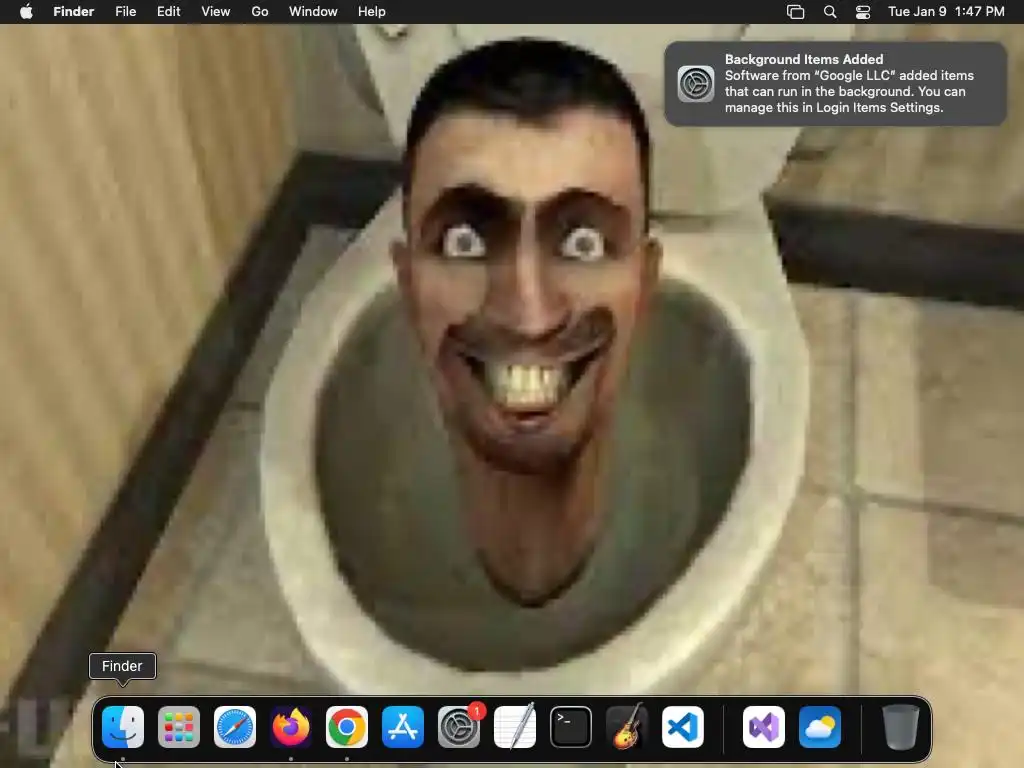Screen dimensions: 1024x768
Task: Open Google Chrome from the Dock
Action: pyautogui.click(x=347, y=727)
